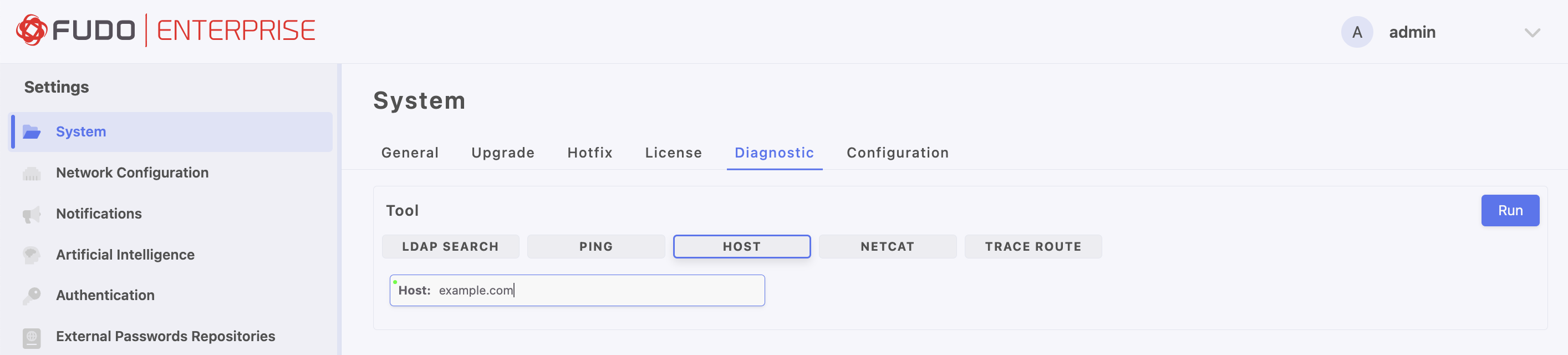The height and width of the screenshot is (355, 1568).
Task: Click the Network Configuration ethernet icon
Action: click(x=32, y=174)
